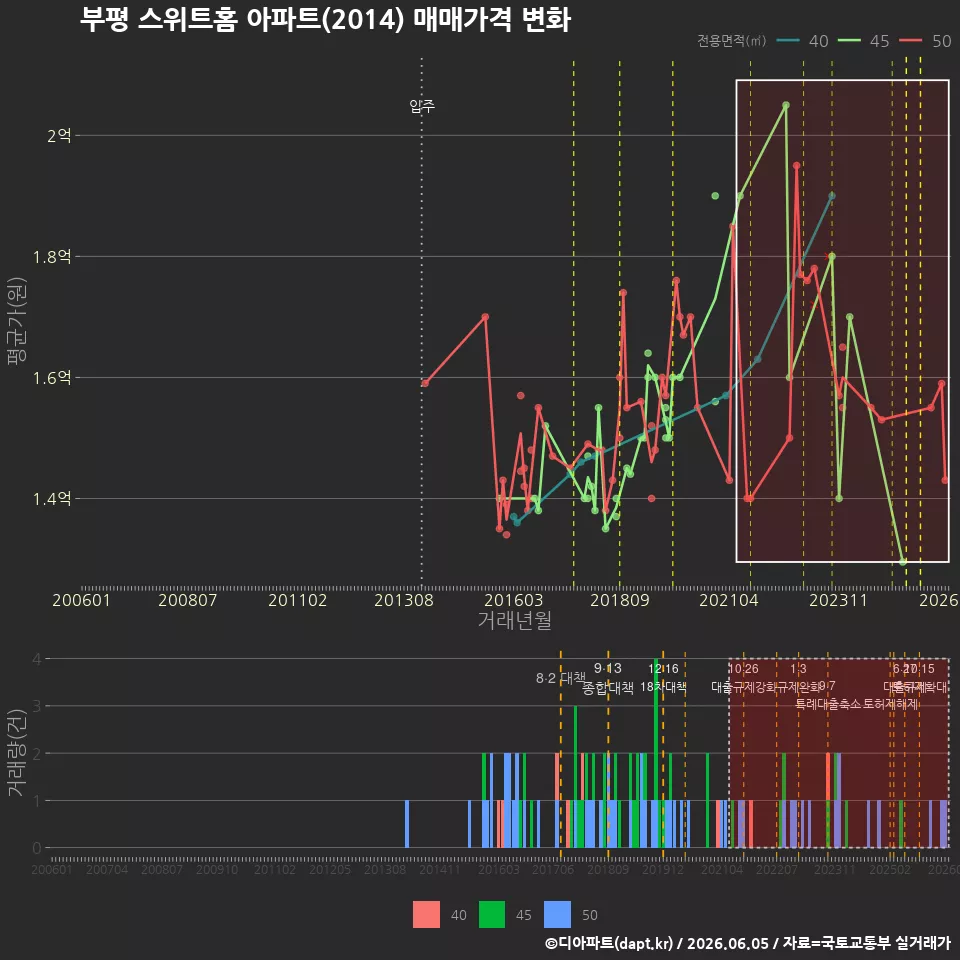
Task: Click the 201308 tick on price chart
Action: click(x=403, y=599)
